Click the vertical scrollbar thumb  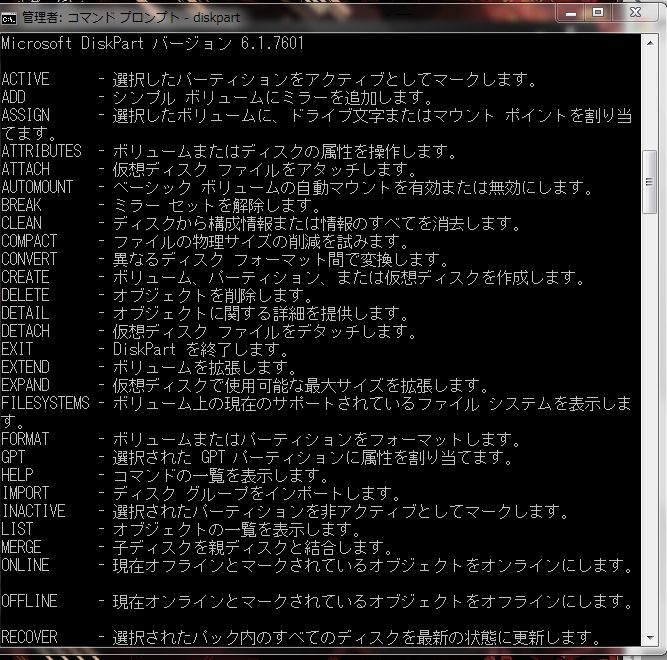pos(649,182)
